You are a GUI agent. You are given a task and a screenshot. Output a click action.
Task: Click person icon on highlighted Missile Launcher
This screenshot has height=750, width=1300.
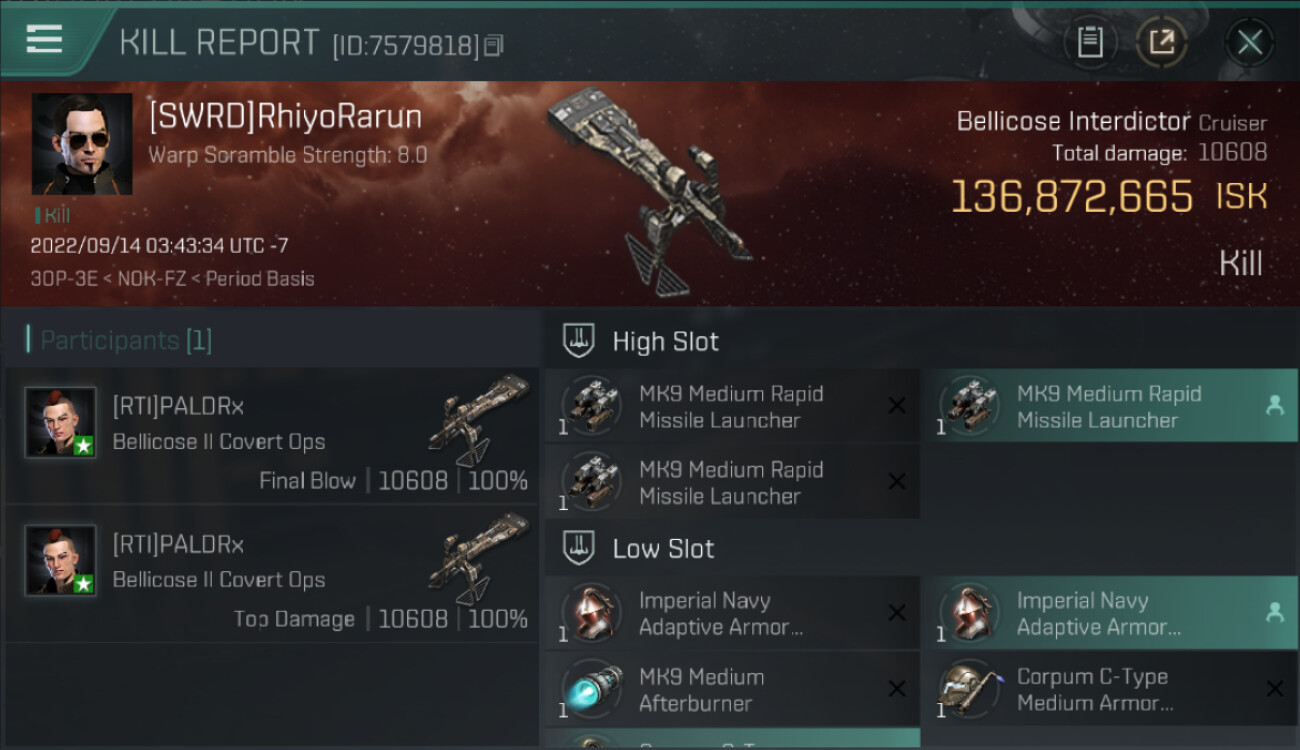tap(1274, 405)
